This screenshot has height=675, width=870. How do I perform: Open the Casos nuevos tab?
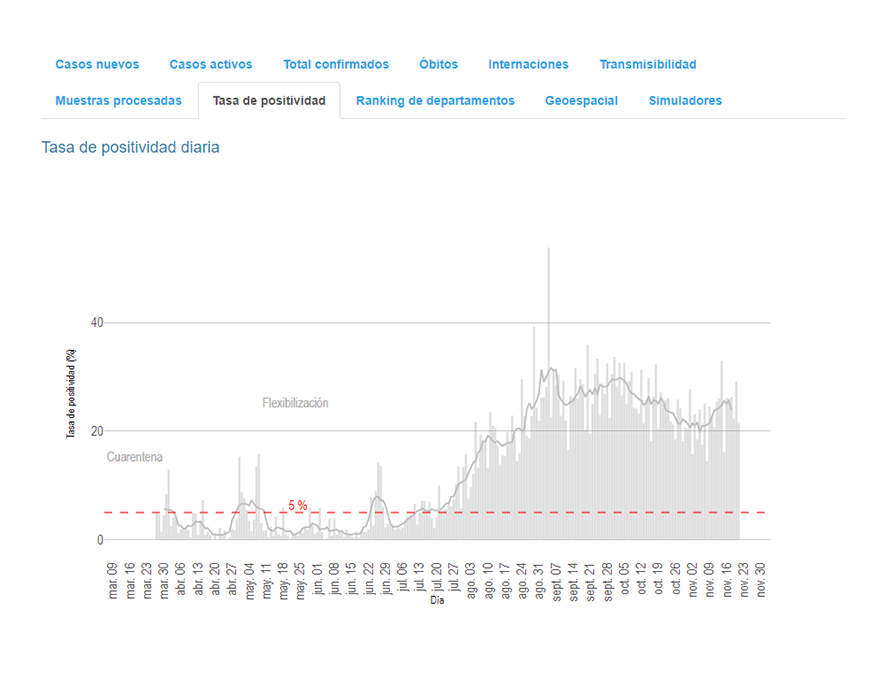pyautogui.click(x=97, y=64)
